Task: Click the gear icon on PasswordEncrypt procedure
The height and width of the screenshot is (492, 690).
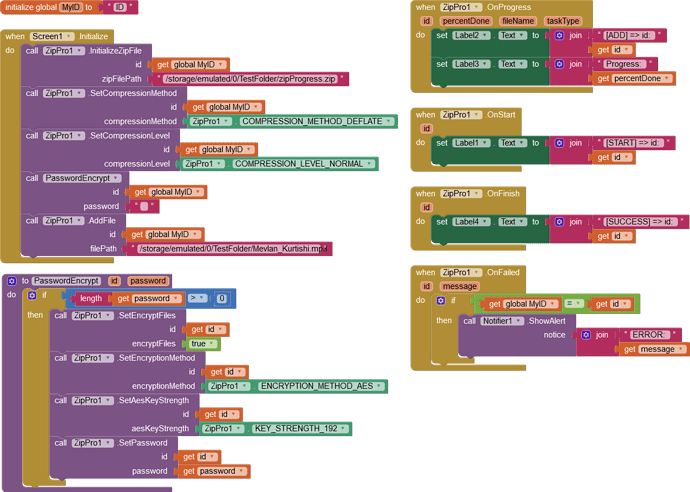Action: [10, 281]
